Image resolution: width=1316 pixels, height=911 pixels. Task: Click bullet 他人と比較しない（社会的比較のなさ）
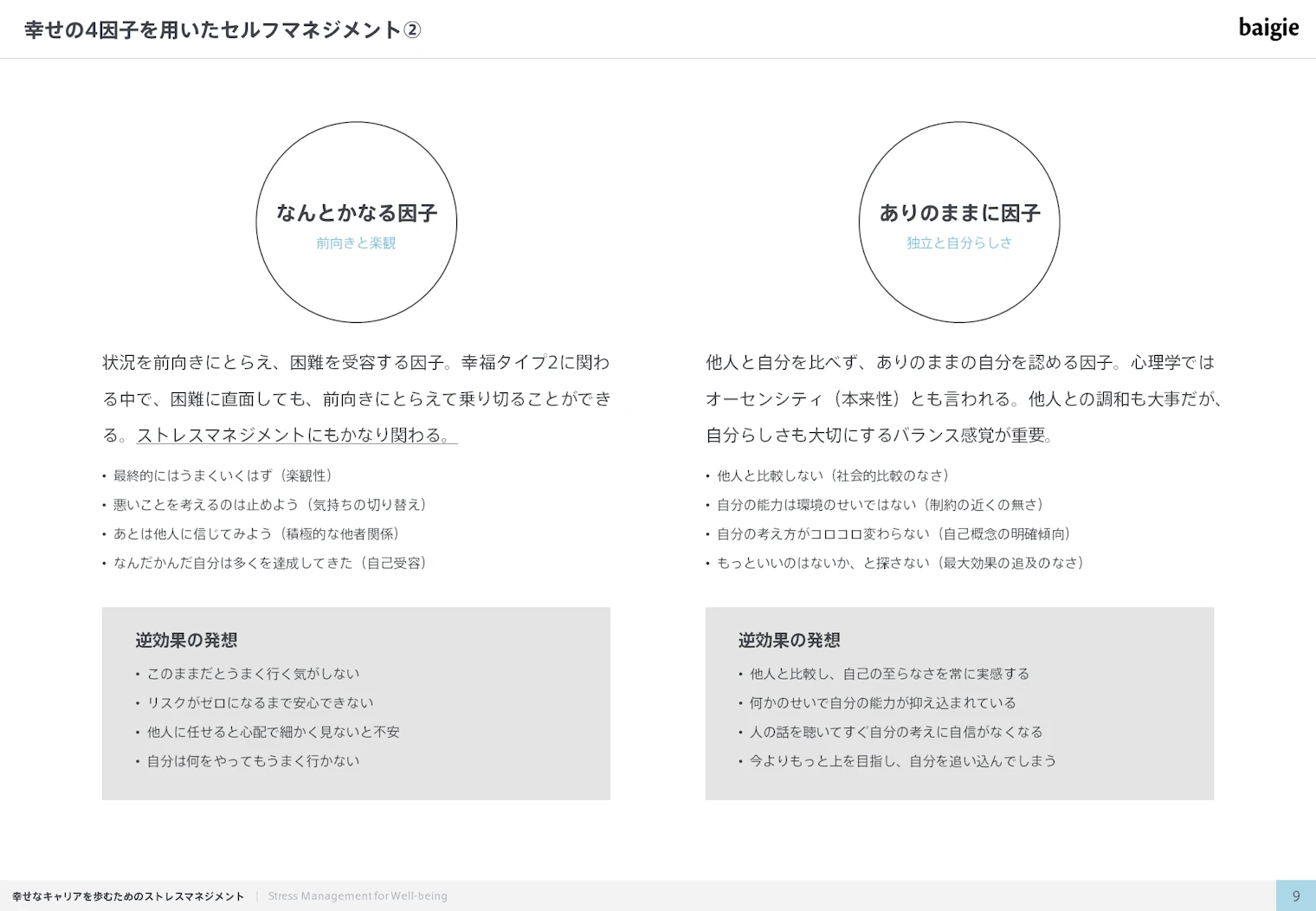coord(828,475)
